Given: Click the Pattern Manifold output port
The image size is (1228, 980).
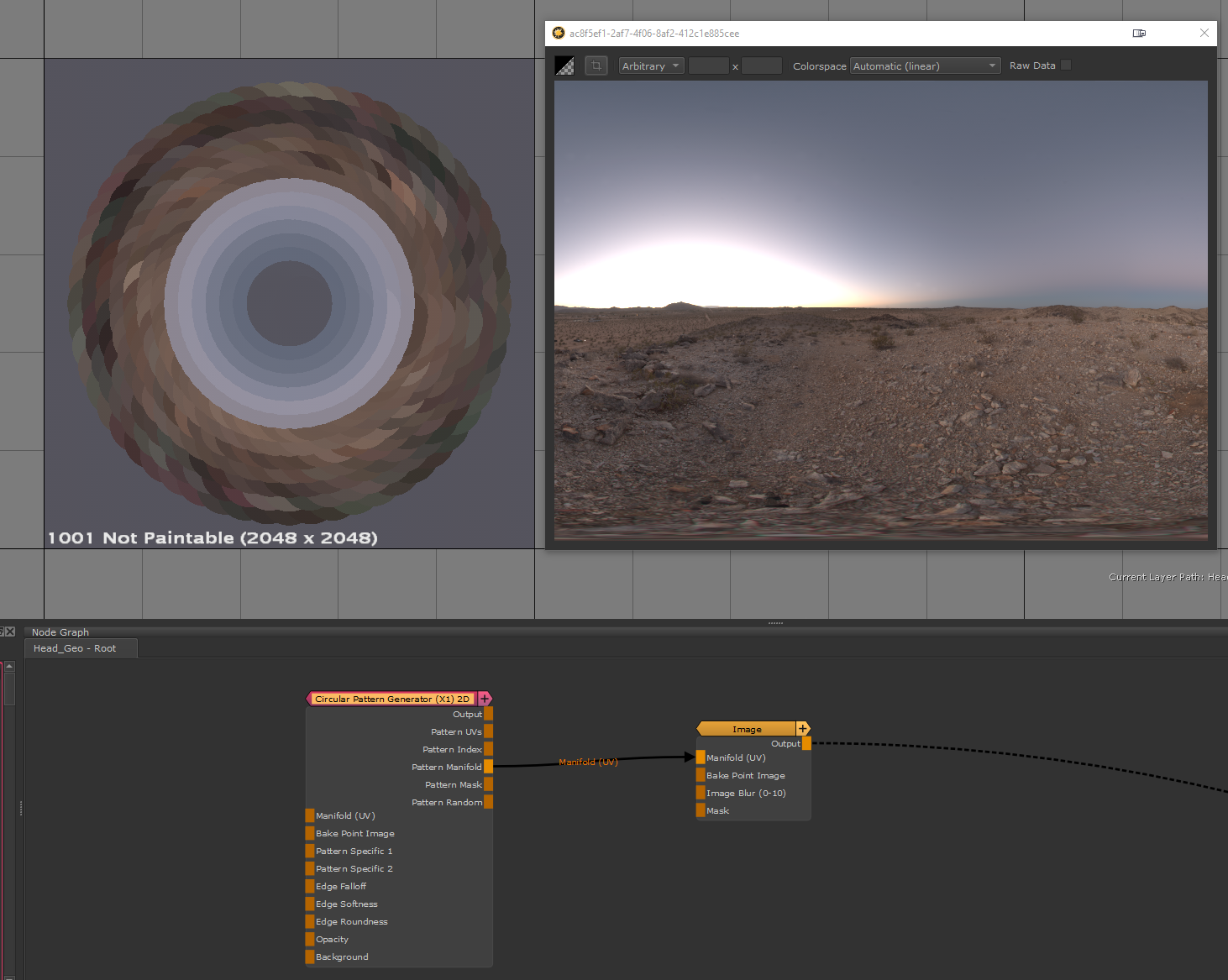Looking at the screenshot, I should tap(488, 767).
